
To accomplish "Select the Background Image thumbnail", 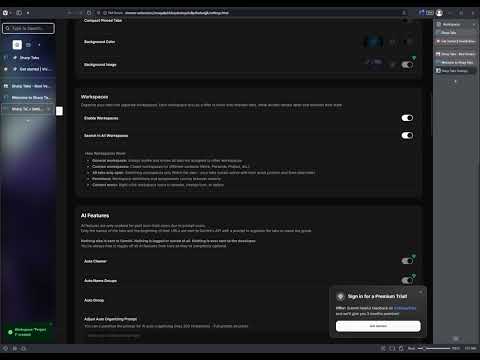I will 375,62.
